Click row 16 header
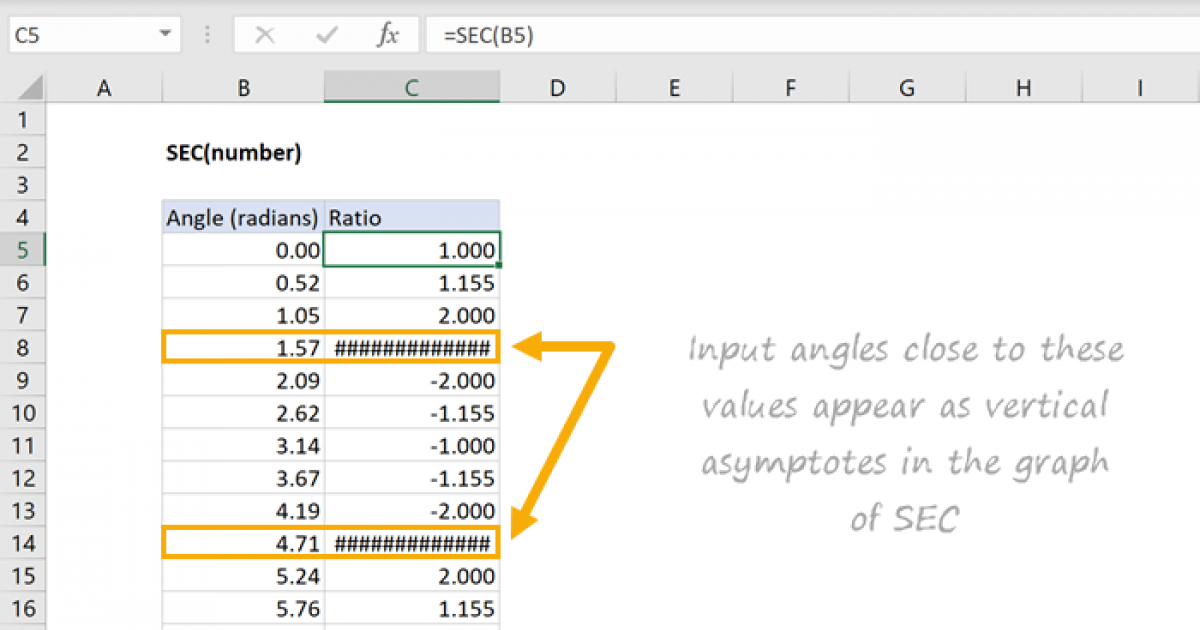 [24, 608]
